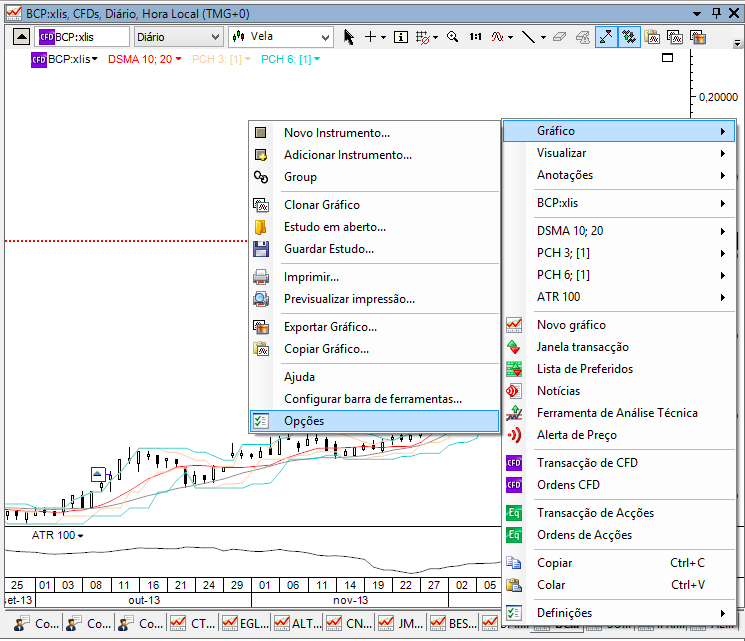Open Ajuda from the Gráfico submenu

tap(374, 377)
